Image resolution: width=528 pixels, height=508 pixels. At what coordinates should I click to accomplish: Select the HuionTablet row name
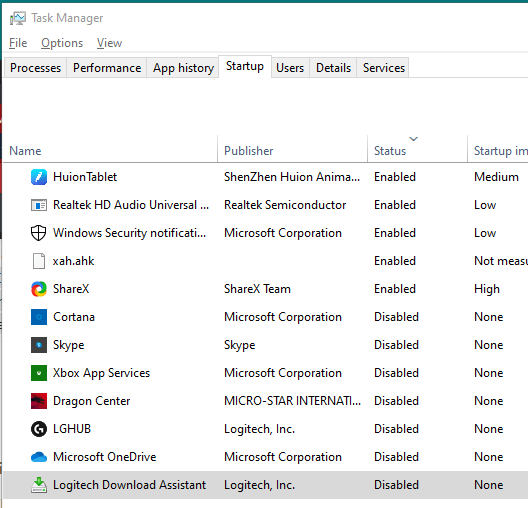tap(85, 177)
